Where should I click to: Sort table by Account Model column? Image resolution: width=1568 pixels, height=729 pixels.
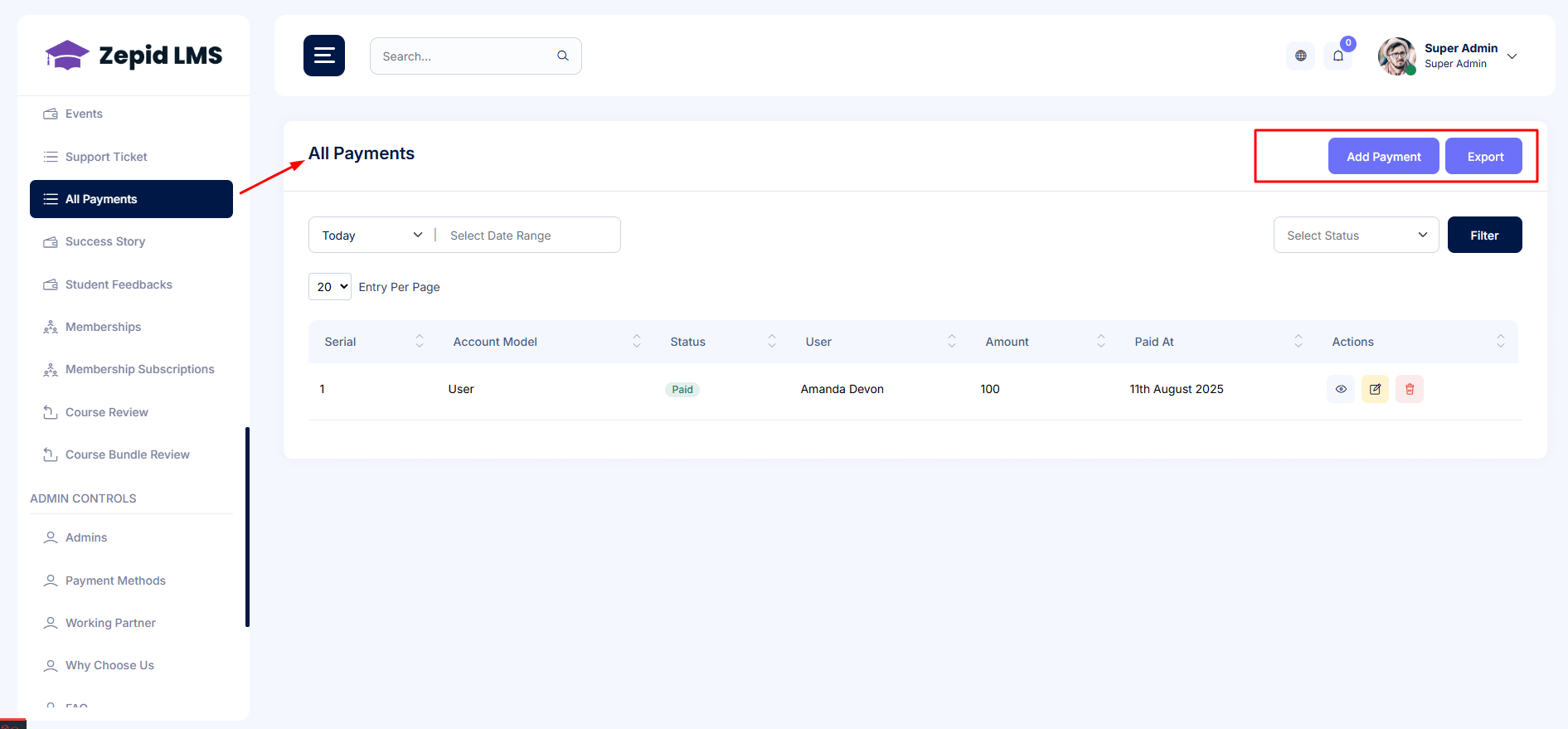click(637, 341)
